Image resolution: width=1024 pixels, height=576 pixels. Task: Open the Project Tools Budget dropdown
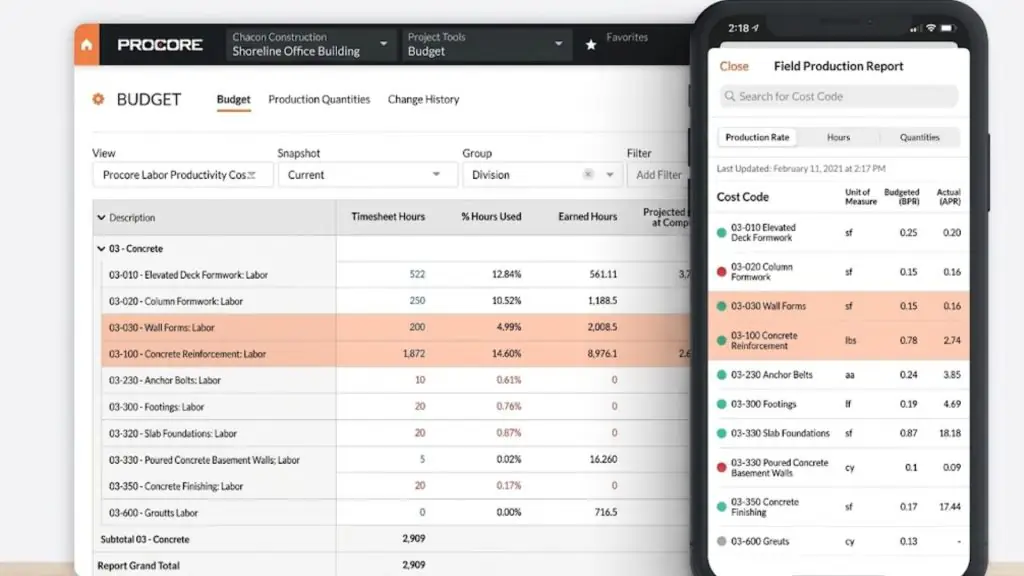486,44
